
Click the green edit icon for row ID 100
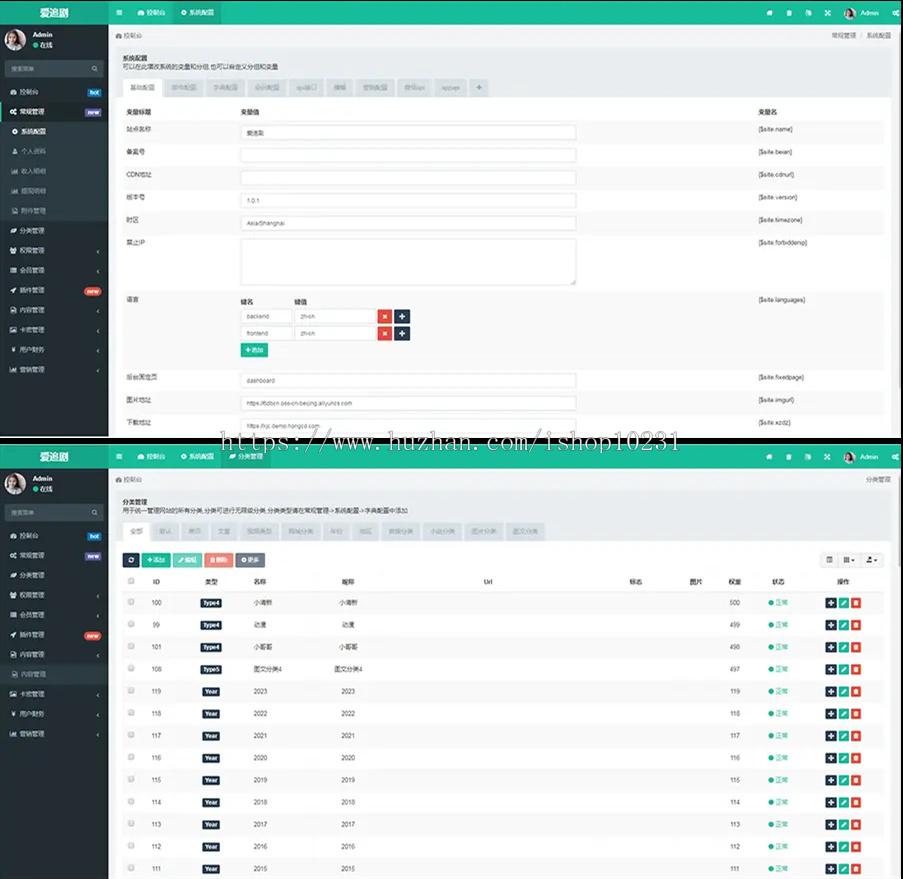point(844,603)
